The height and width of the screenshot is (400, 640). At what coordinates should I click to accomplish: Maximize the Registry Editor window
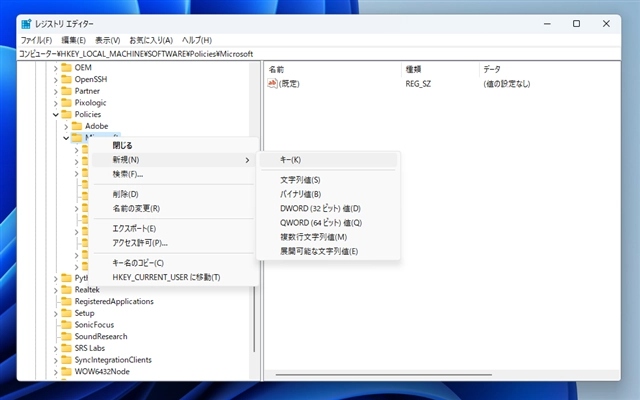(x=576, y=24)
